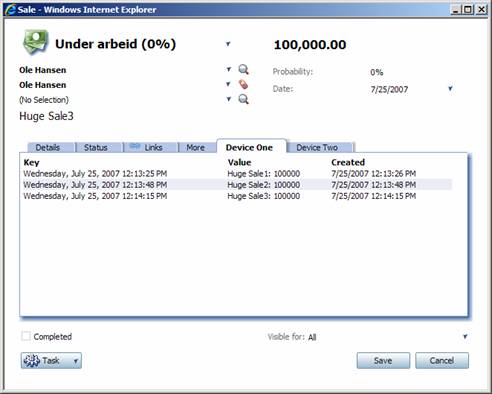This screenshot has height=394, width=492.
Task: Expand dropdown arrow beside second Ole Hansen
Action: [x=228, y=84]
